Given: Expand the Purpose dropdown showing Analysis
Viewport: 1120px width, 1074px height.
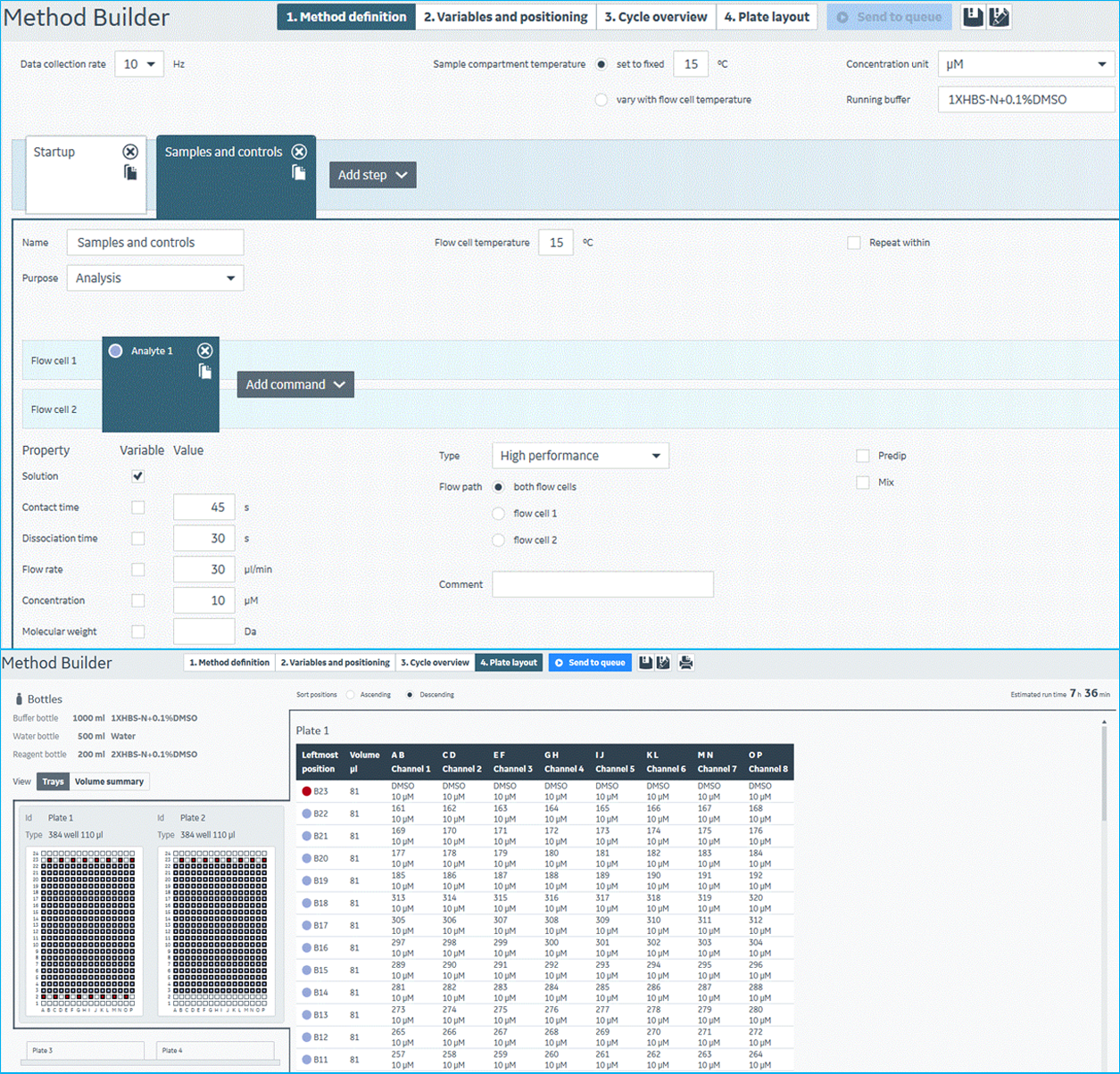Looking at the screenshot, I should [x=155, y=278].
